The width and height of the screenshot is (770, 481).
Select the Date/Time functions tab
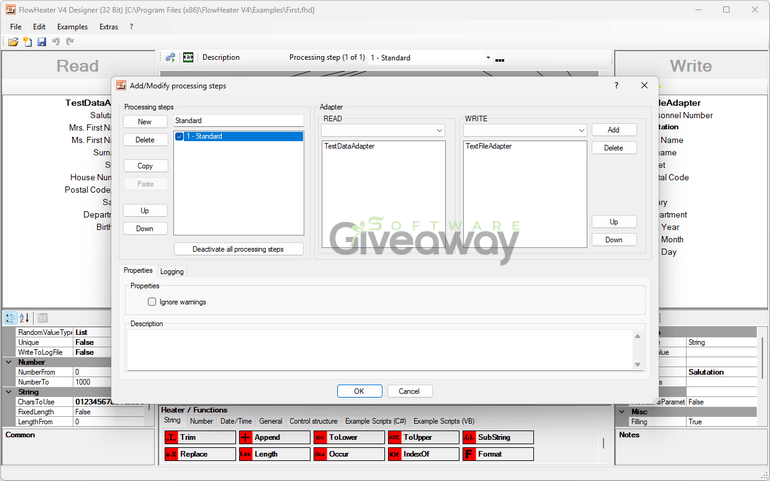tap(236, 421)
